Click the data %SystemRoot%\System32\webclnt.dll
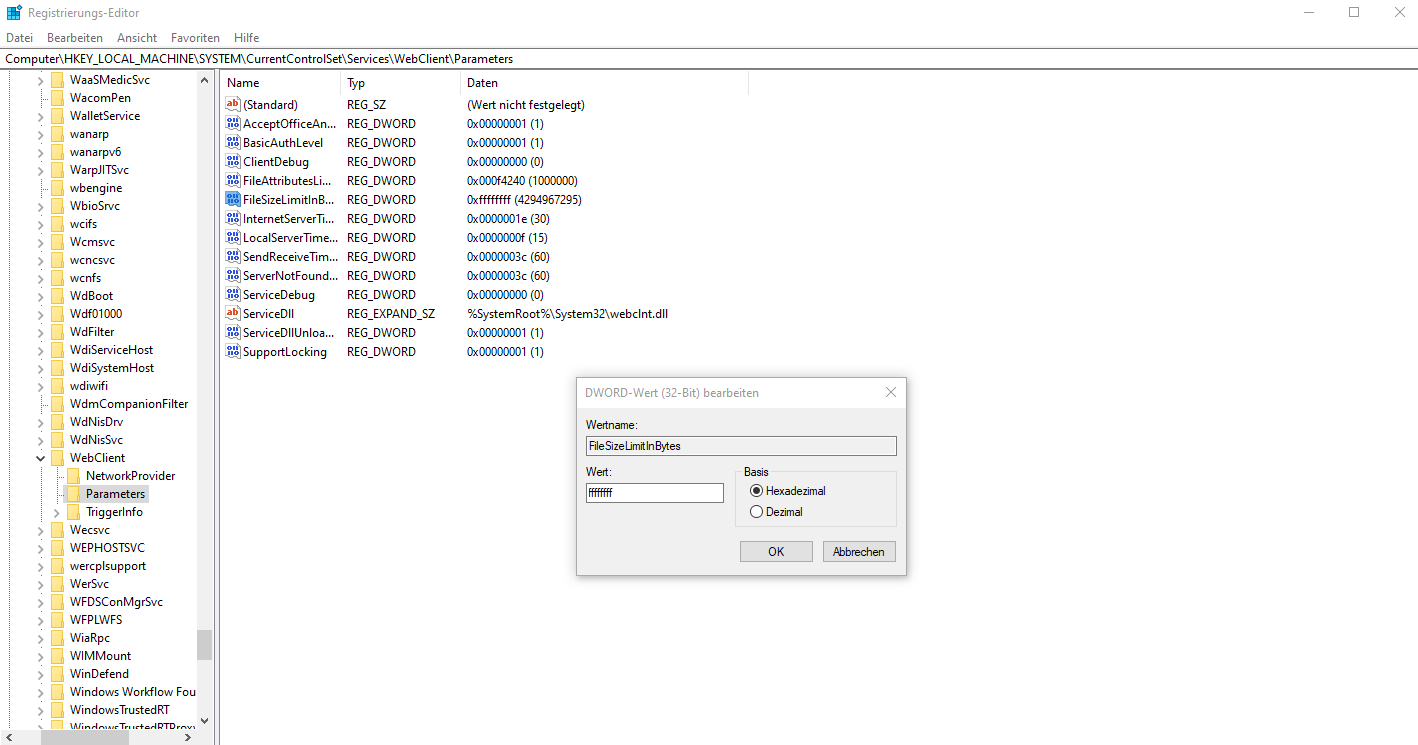This screenshot has width=1418, height=745. pyautogui.click(x=567, y=313)
